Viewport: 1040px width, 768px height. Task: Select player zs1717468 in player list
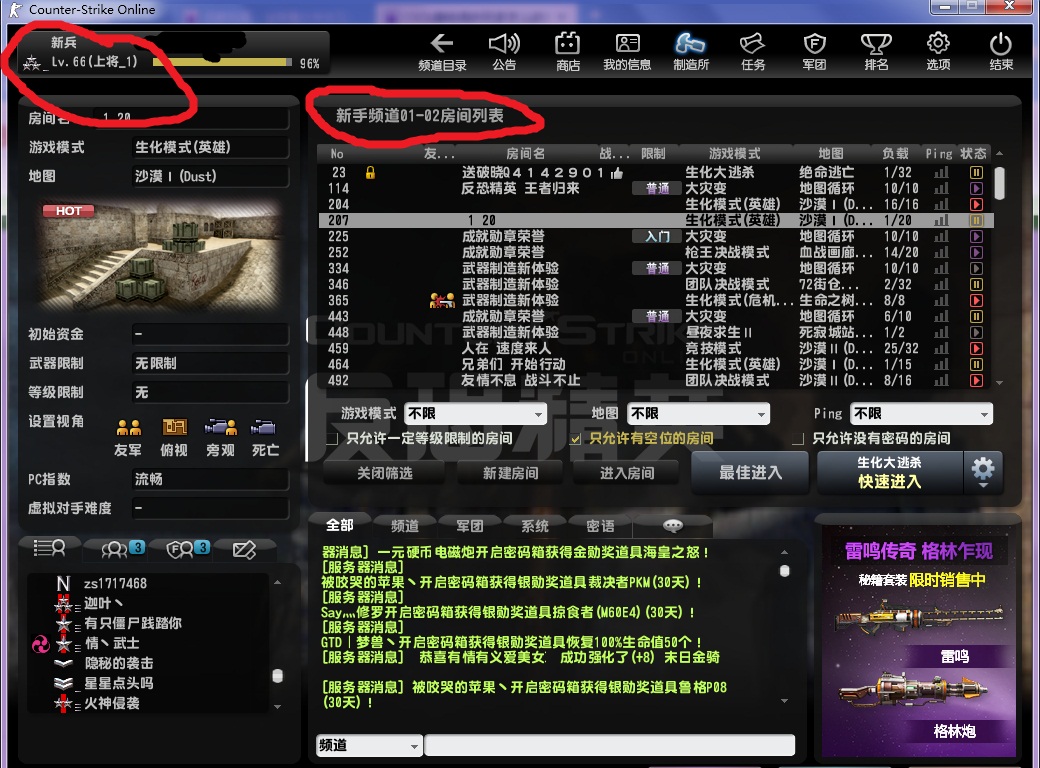coord(115,584)
